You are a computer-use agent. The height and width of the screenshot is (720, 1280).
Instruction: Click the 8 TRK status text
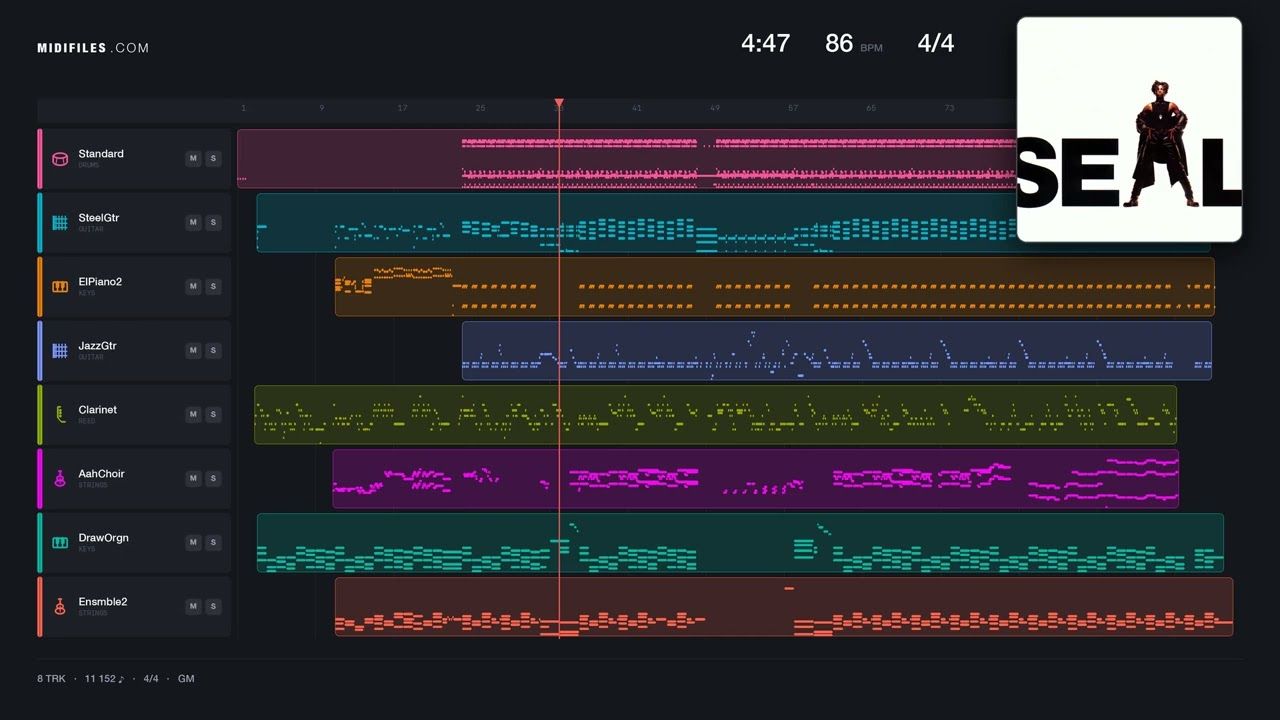pos(51,678)
